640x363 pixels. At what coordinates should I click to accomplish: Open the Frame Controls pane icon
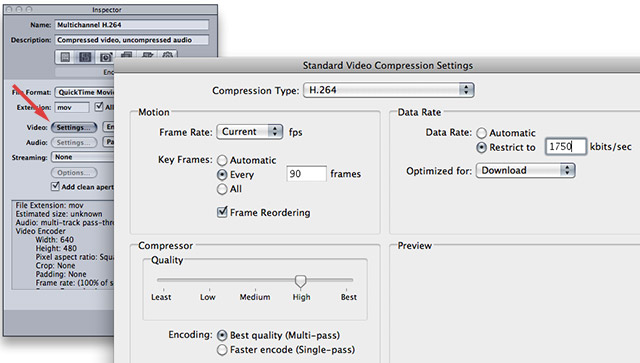(x=105, y=57)
